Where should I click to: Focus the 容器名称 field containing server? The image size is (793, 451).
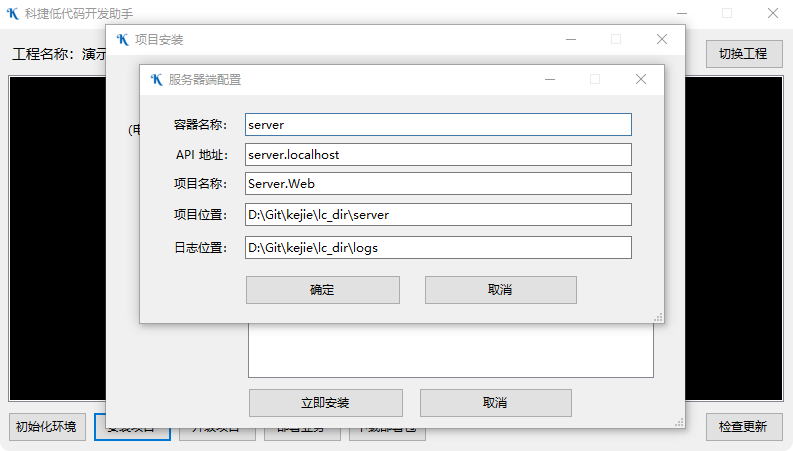pyautogui.click(x=438, y=124)
